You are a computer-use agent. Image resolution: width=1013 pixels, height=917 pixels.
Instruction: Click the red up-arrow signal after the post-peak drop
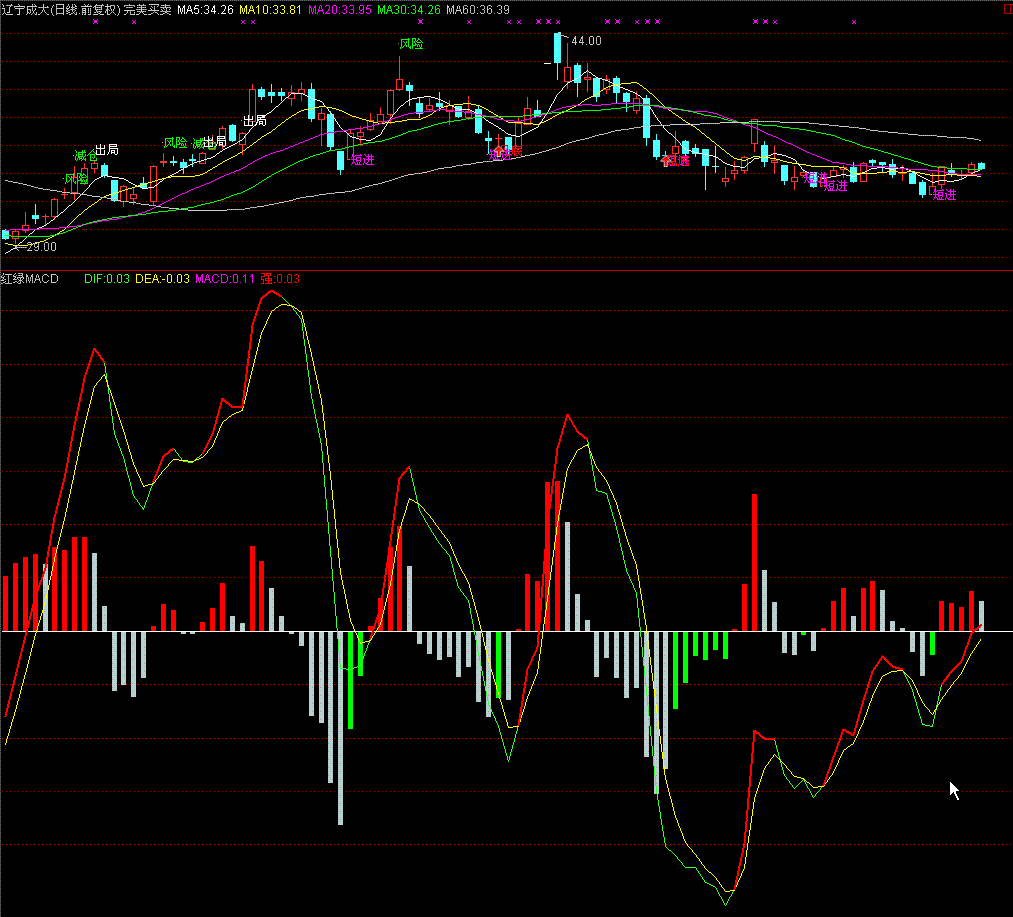pyautogui.click(x=667, y=160)
